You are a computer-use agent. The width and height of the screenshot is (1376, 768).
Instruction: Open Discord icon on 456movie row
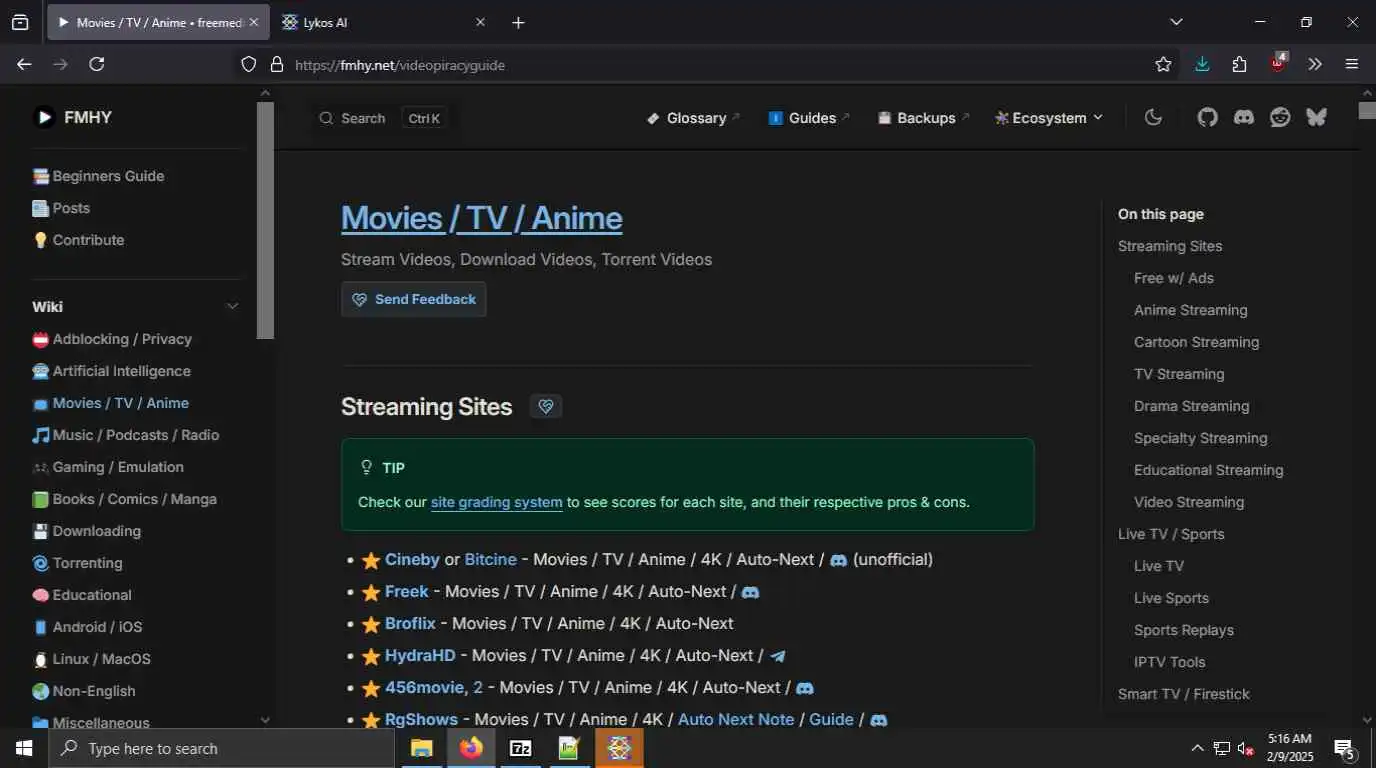[805, 688]
